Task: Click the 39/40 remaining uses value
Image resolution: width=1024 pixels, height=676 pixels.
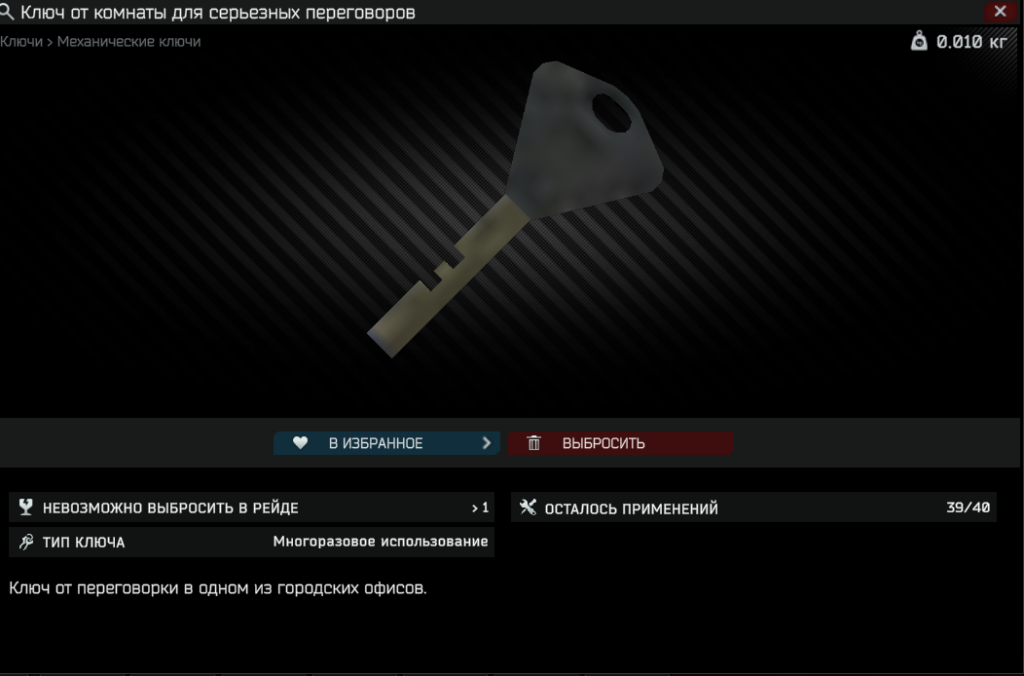Action: pos(968,507)
